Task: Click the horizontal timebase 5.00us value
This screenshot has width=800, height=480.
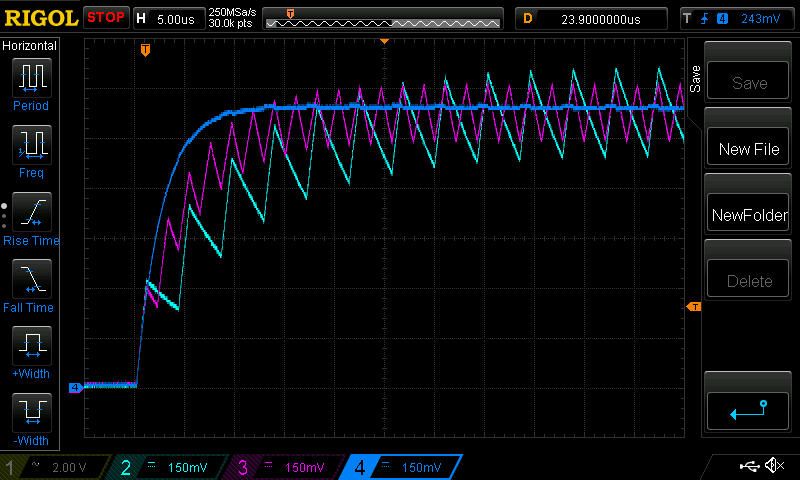Action: coord(176,19)
